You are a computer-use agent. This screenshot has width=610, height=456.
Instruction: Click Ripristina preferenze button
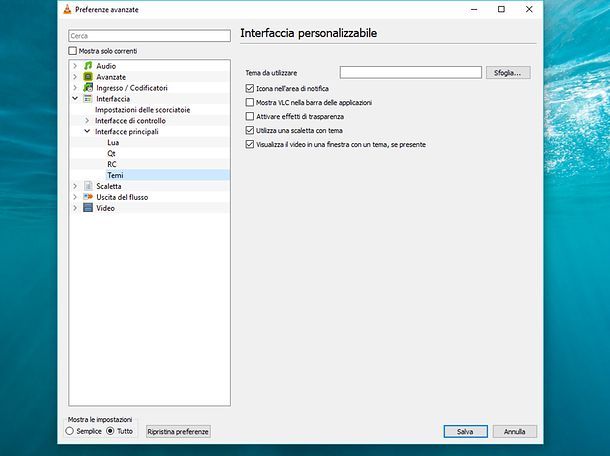coord(178,431)
